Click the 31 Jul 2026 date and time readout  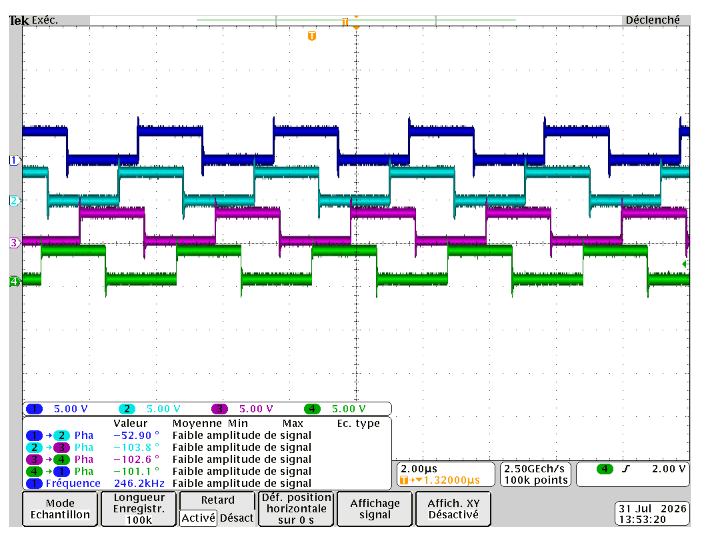[652, 514]
